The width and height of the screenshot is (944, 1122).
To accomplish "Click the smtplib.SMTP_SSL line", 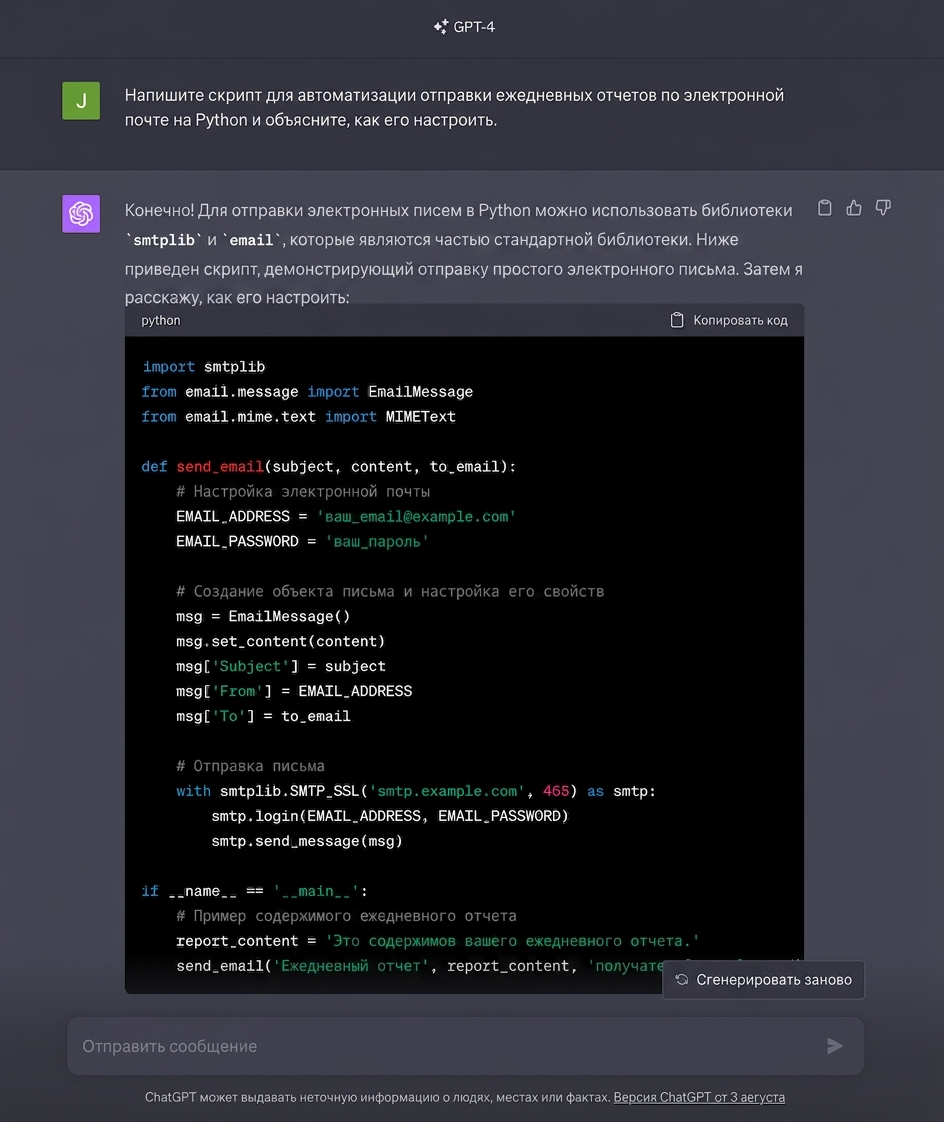I will coord(416,791).
